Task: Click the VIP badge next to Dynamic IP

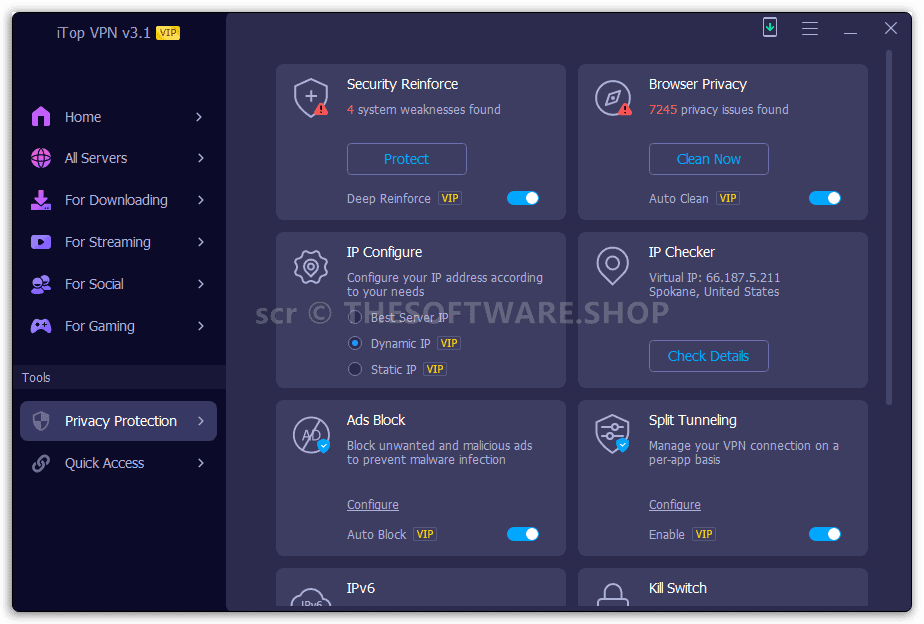Action: coord(448,344)
